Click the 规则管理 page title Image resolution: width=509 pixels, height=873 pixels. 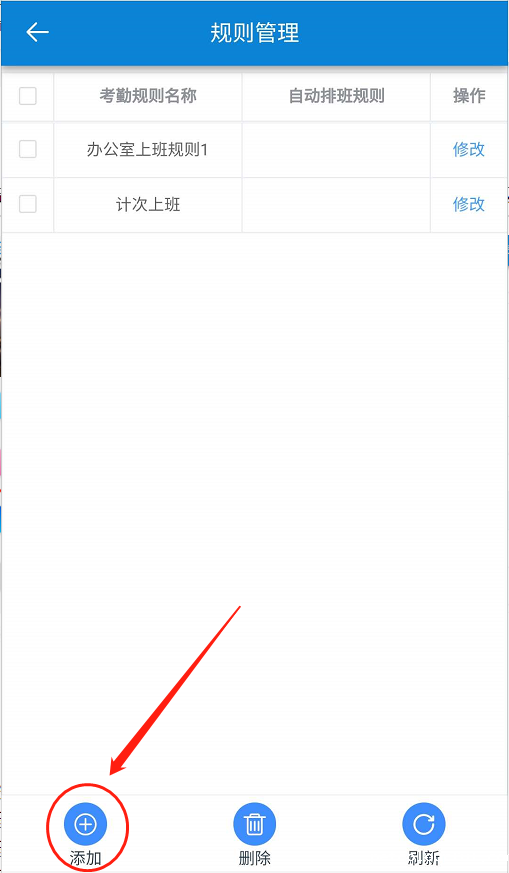[254, 33]
